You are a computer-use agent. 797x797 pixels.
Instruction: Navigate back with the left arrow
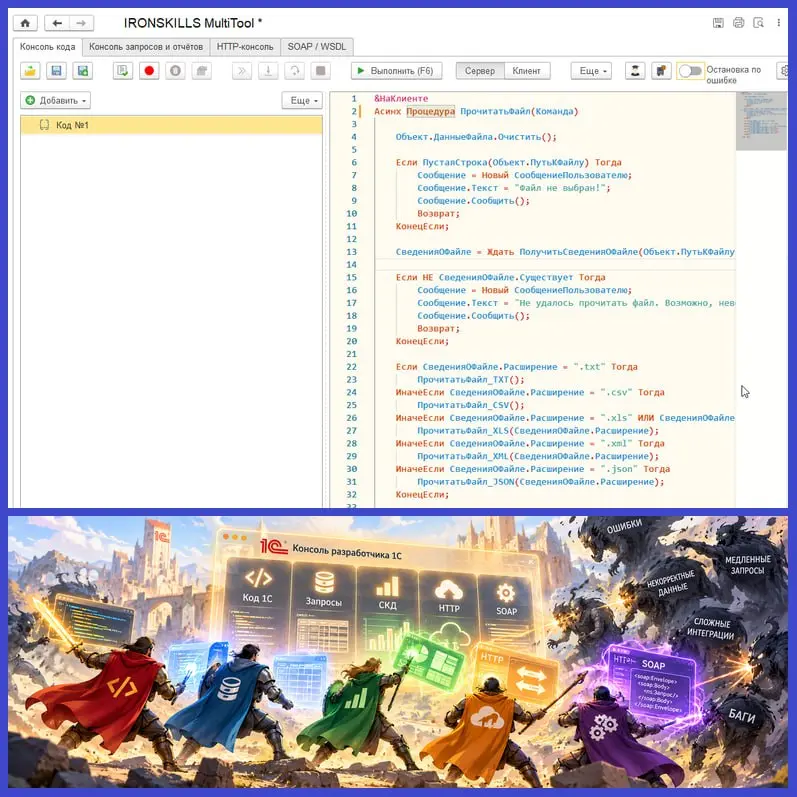tap(57, 23)
